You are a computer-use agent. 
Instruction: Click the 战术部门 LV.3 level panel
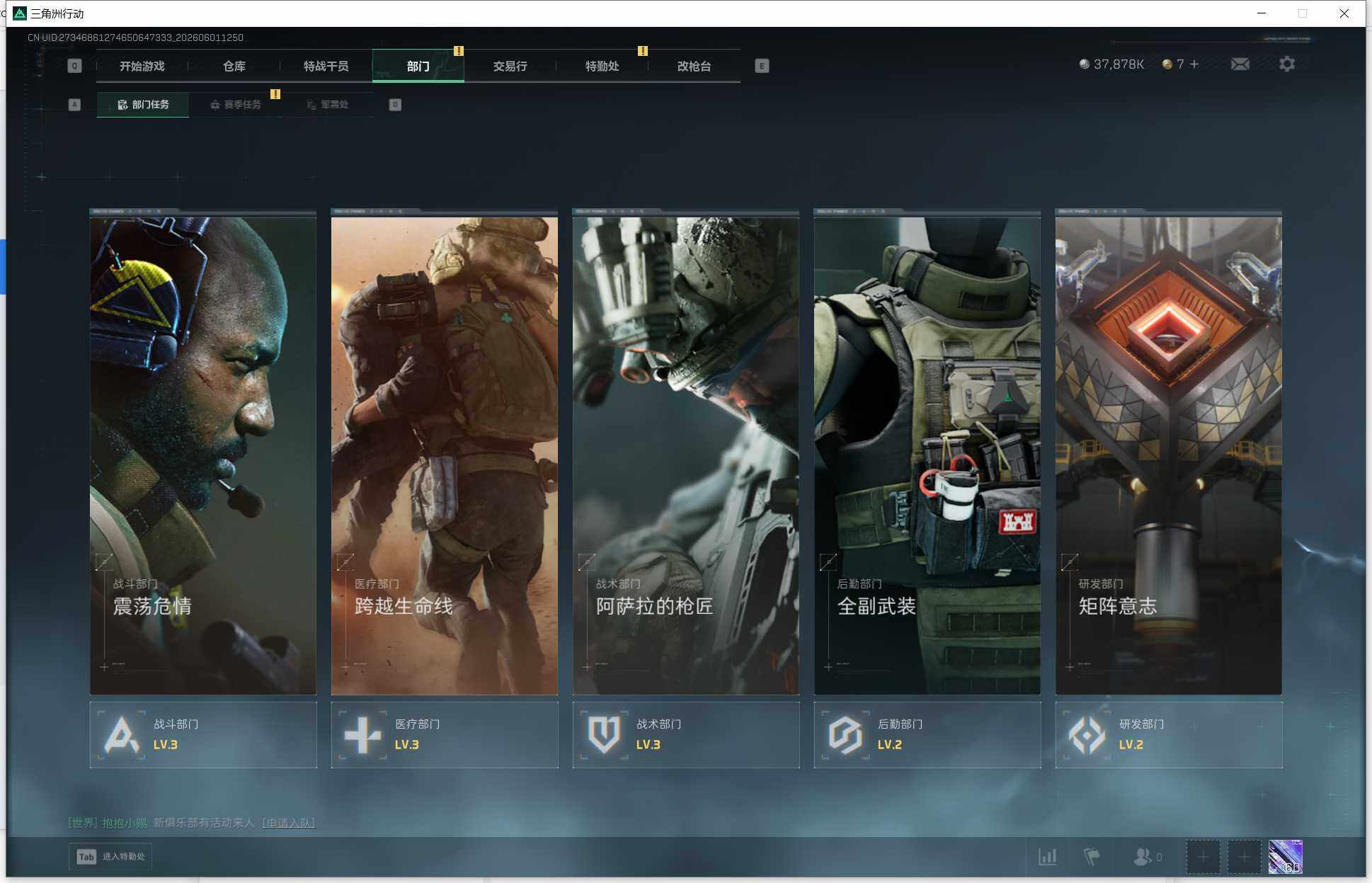(x=686, y=734)
